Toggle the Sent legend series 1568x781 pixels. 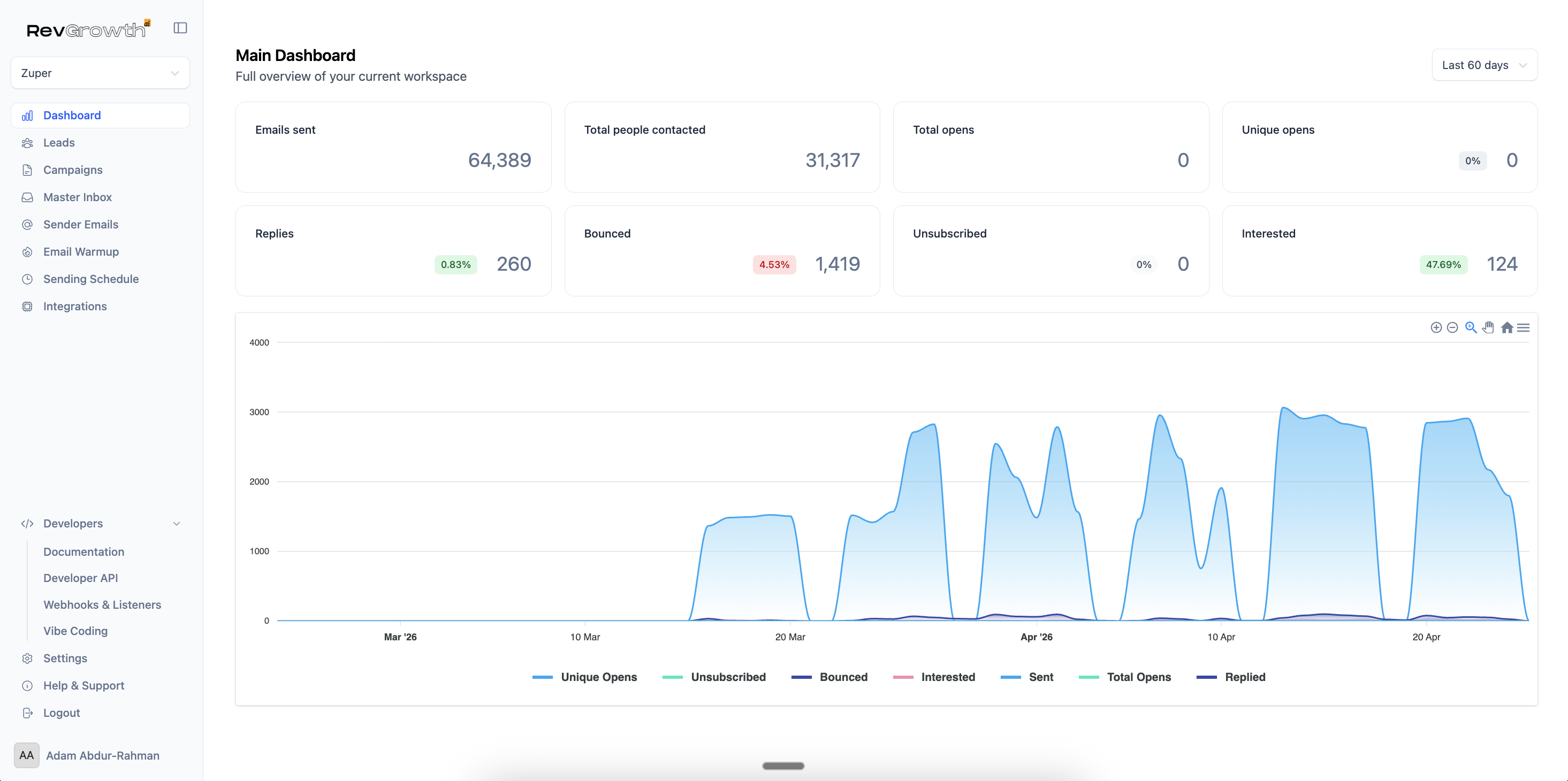1027,677
